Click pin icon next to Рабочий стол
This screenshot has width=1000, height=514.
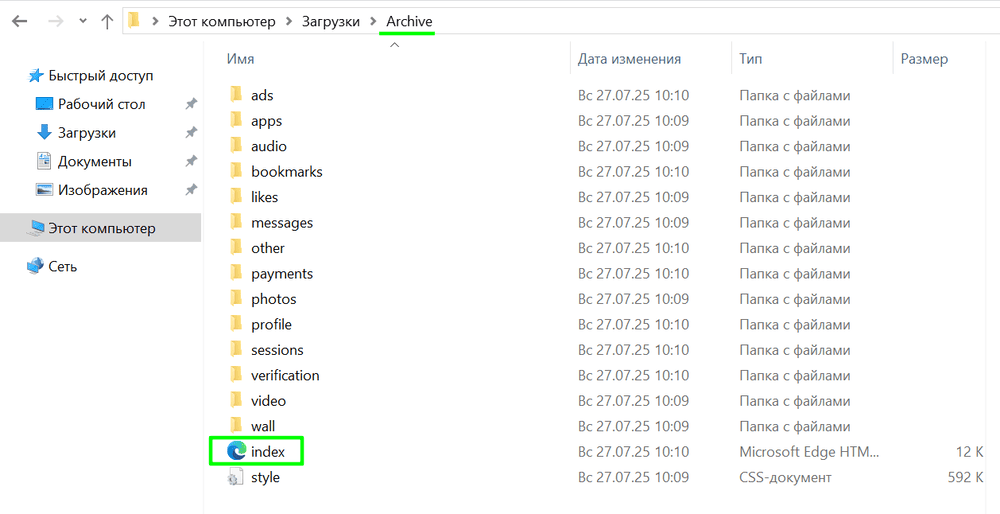(x=191, y=104)
